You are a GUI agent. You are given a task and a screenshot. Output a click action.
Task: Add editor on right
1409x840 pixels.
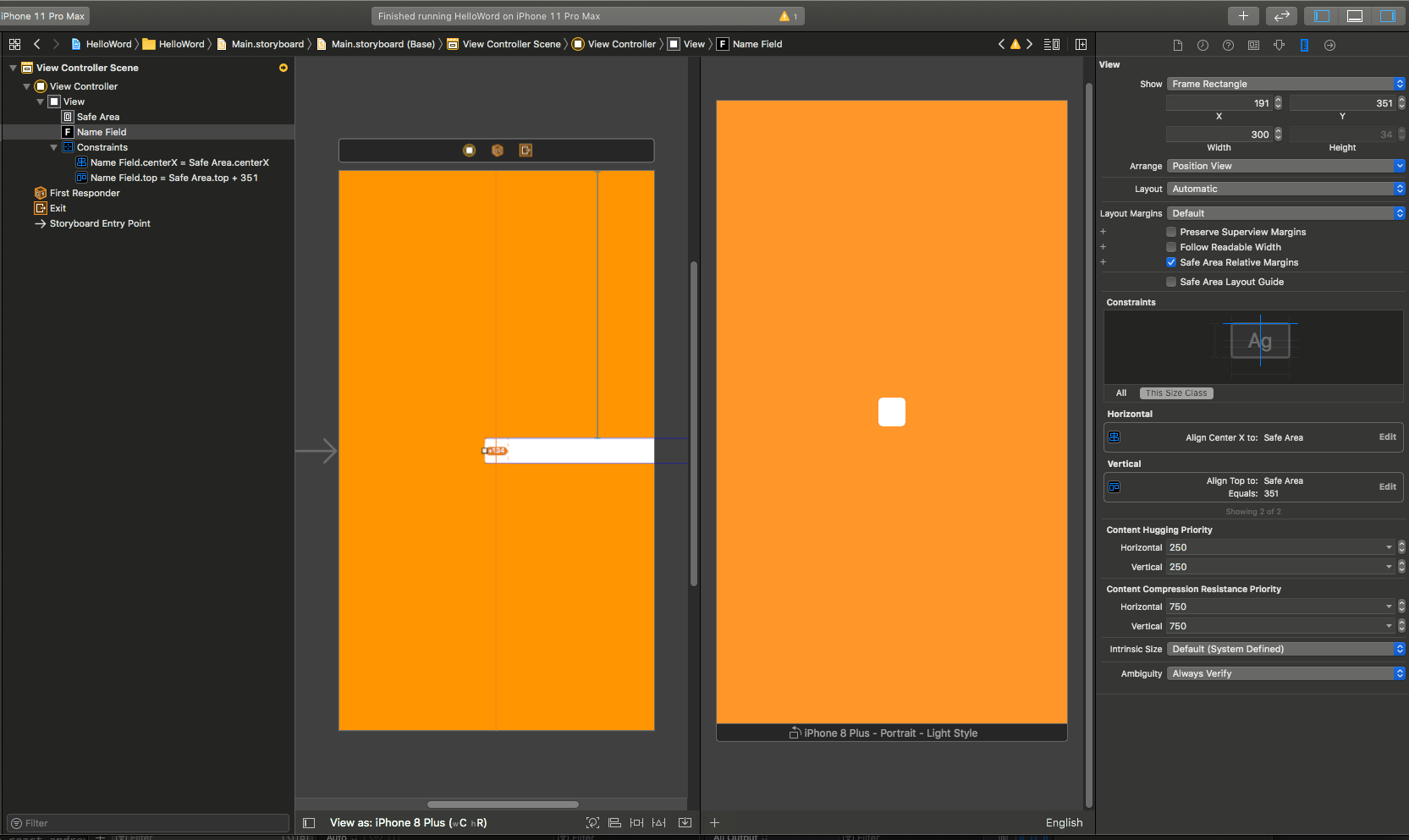click(1081, 44)
